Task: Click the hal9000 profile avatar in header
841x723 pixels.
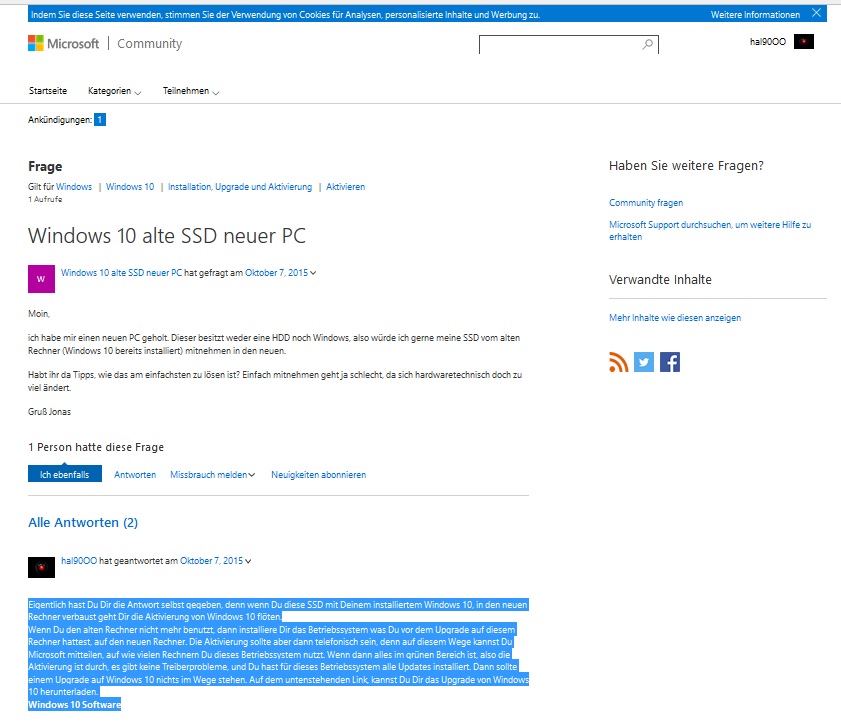Action: [803, 41]
